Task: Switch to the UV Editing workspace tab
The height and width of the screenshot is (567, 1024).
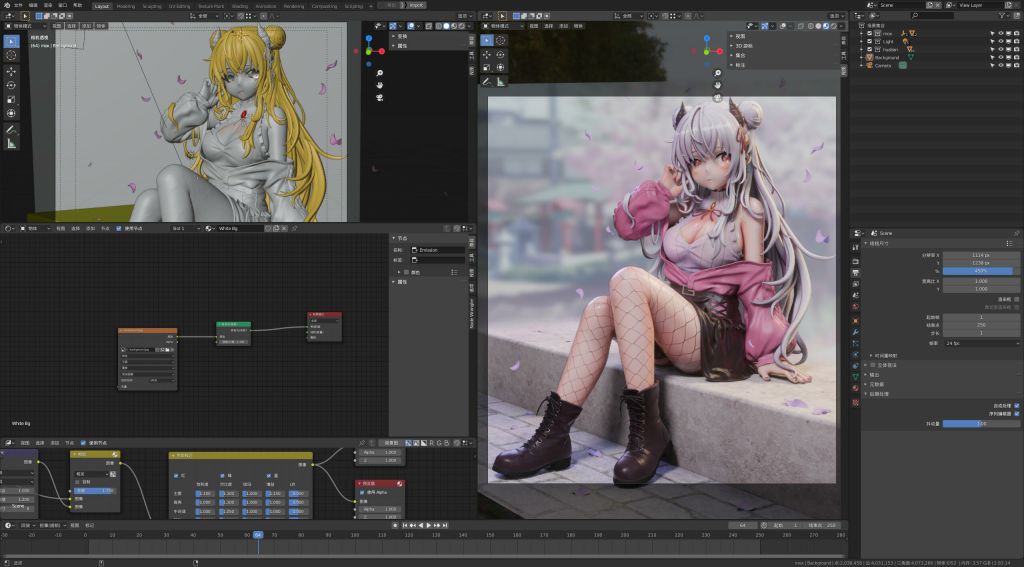Action: click(180, 6)
